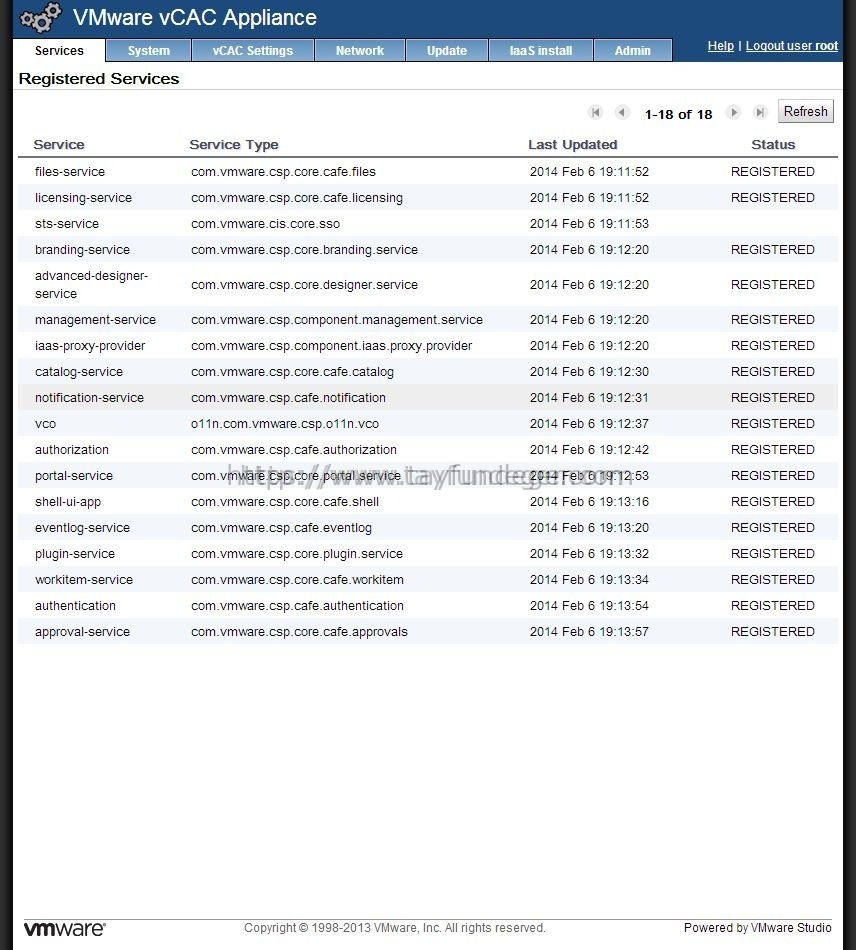This screenshot has height=950, width=856.
Task: Click timestamp 2014 Feb 6 19:13:57
Action: tap(589, 633)
